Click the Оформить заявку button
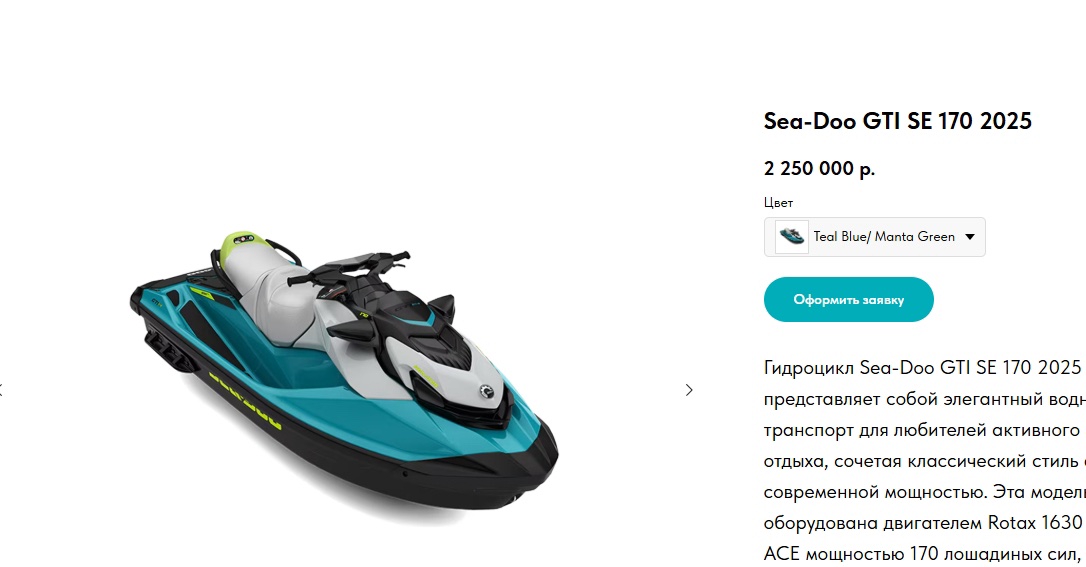The image size is (1086, 567). point(848,300)
